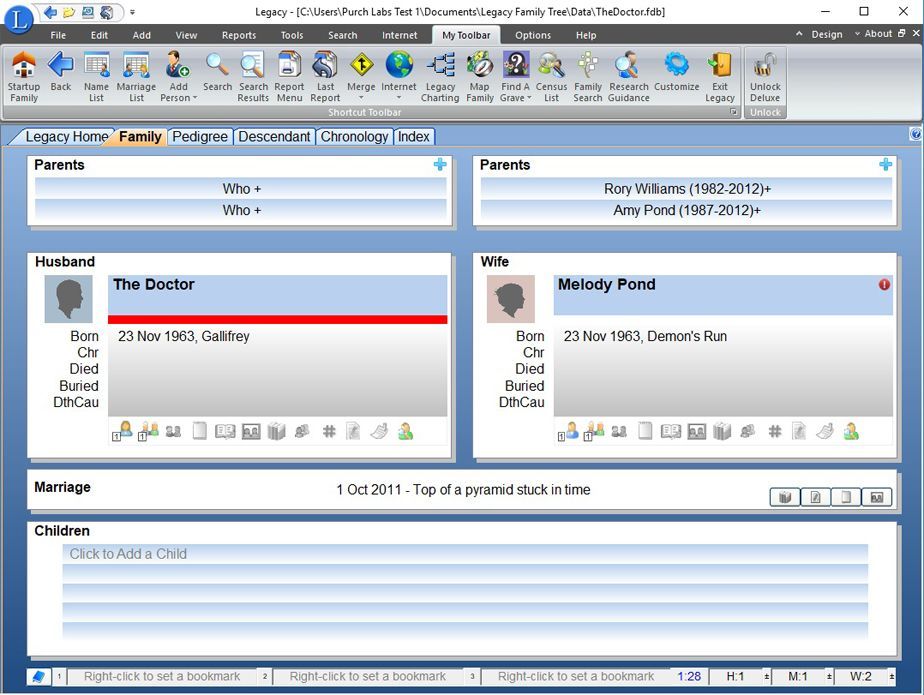The width and height of the screenshot is (924, 695).
Task: Expand the Find A Grave dropdown
Action: point(529,98)
